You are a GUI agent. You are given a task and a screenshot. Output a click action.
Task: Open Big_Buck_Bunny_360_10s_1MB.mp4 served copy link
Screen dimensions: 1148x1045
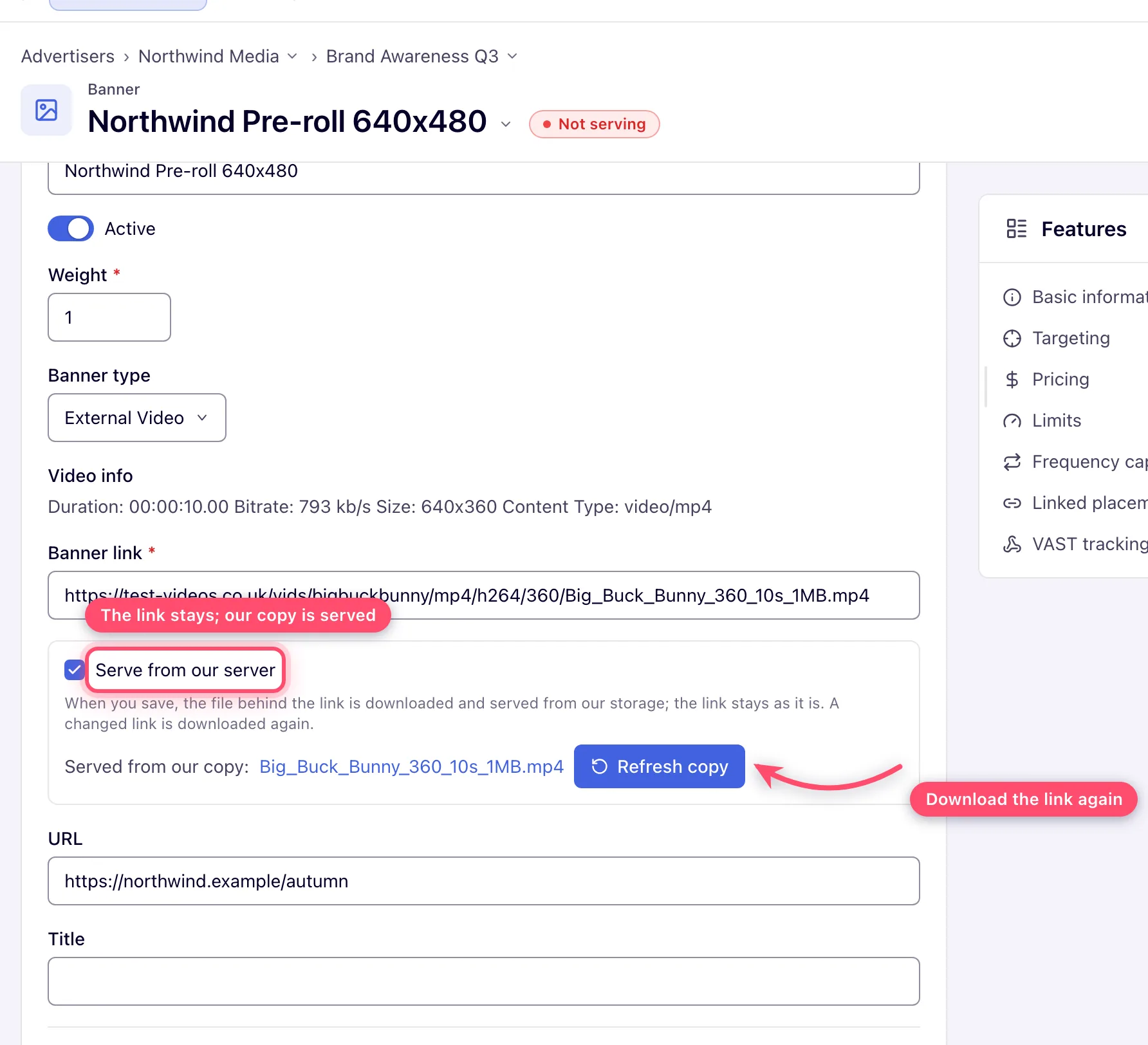tap(411, 766)
